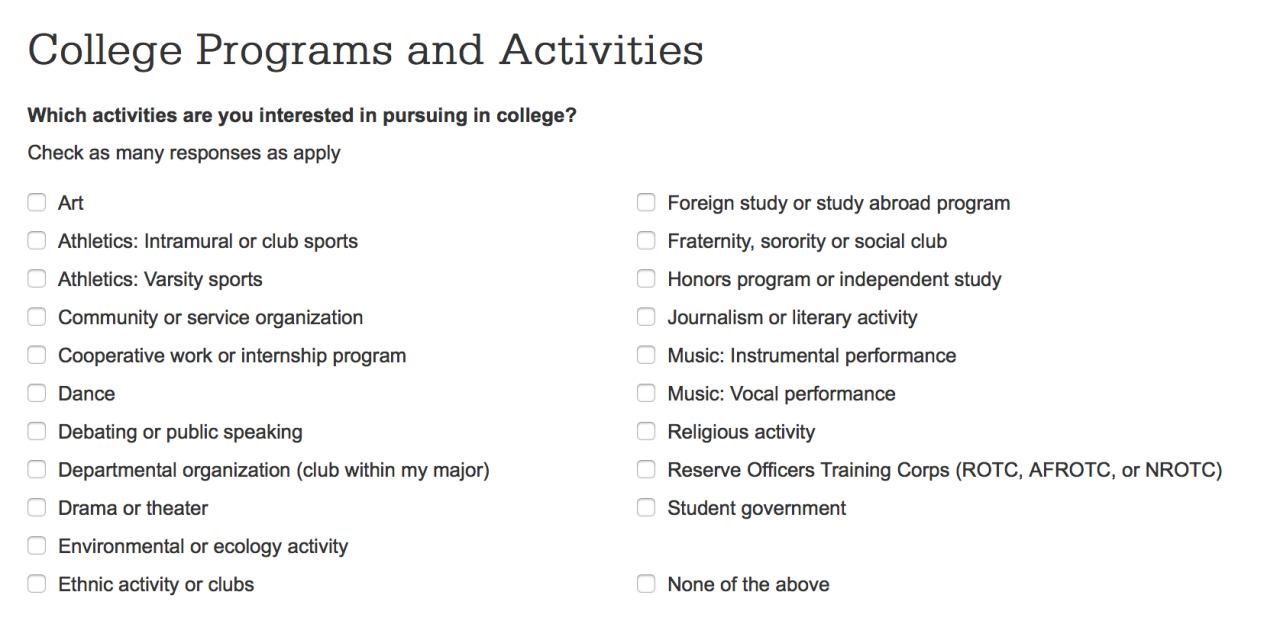Tick the Athletics: Varsity sports box
The height and width of the screenshot is (624, 1280).
(x=37, y=279)
